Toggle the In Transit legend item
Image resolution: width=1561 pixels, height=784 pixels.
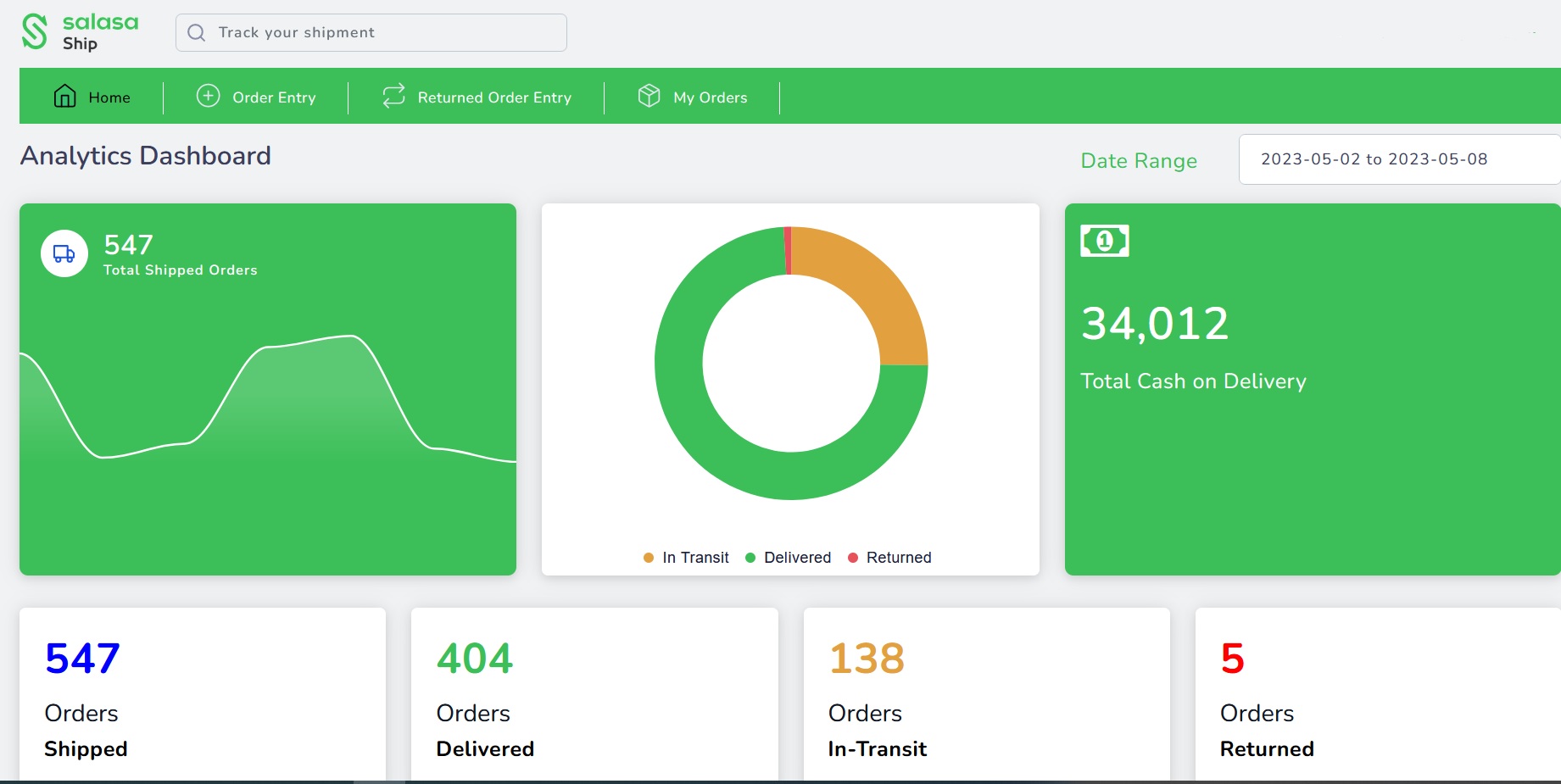point(686,558)
